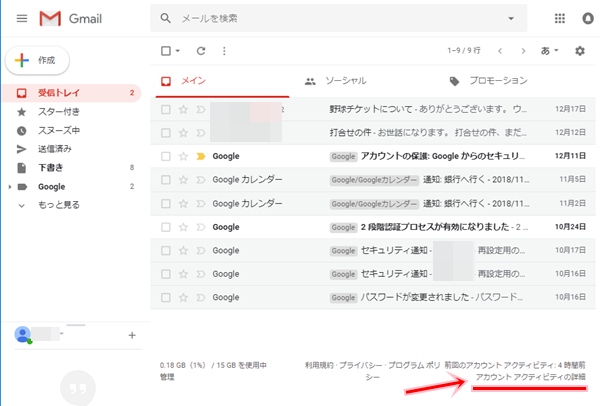Open 受信トレイ in the sidebar
This screenshot has height=406, width=600.
72,93
